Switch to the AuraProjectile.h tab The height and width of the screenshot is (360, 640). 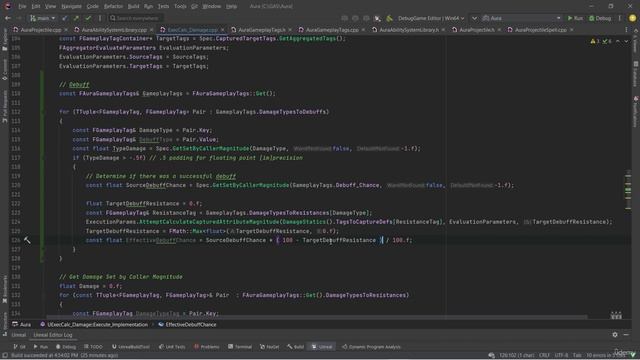[477, 30]
